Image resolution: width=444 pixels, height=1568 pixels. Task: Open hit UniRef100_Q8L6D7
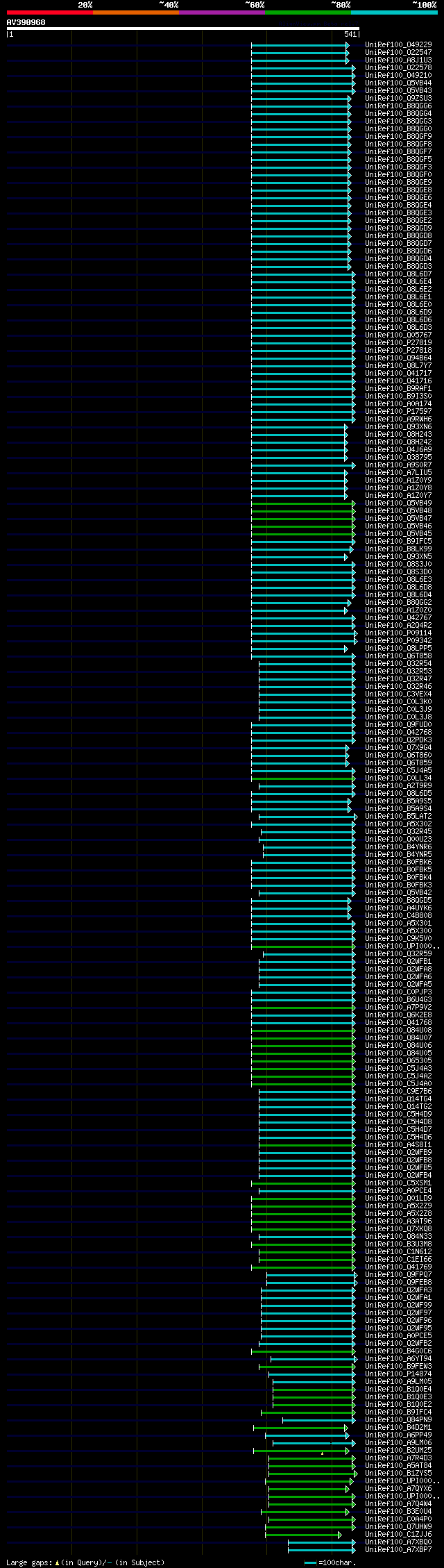(398, 274)
